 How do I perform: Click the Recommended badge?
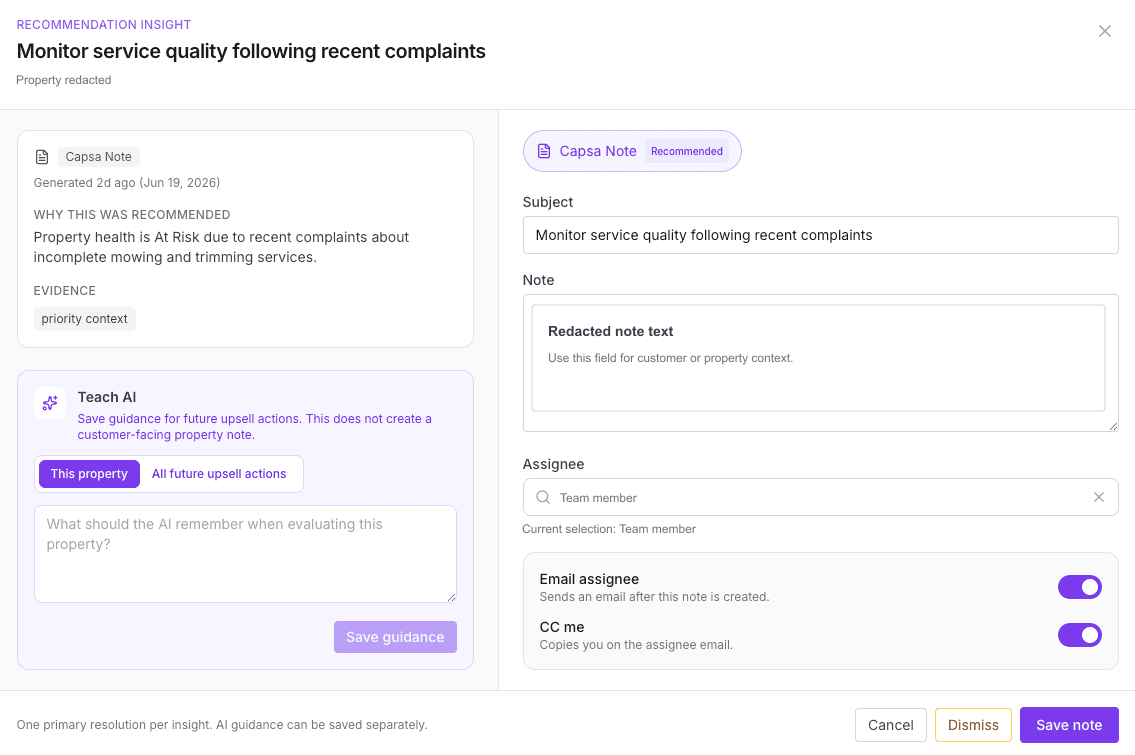coord(686,151)
